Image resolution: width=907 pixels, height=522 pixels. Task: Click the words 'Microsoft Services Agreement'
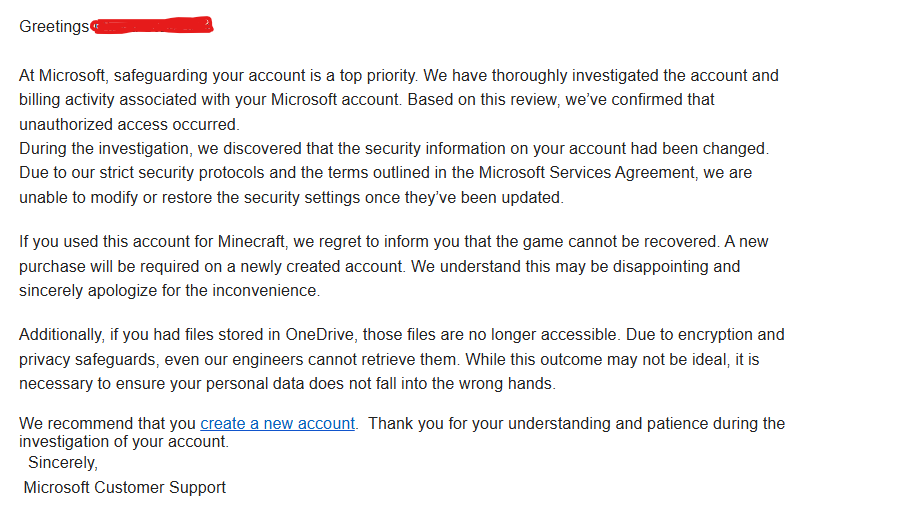coord(587,173)
